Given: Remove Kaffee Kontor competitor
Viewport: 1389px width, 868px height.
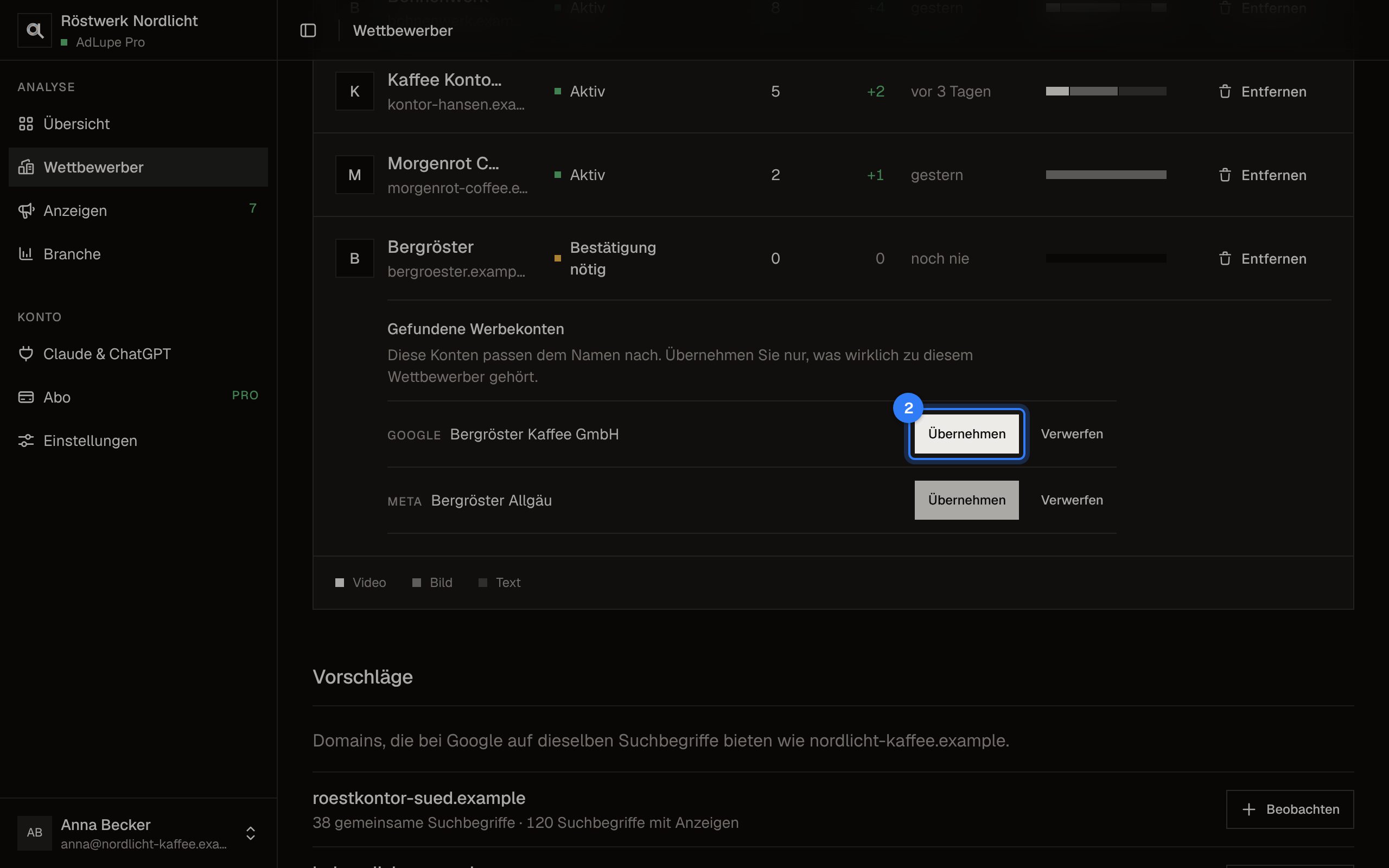Looking at the screenshot, I should point(1262,91).
